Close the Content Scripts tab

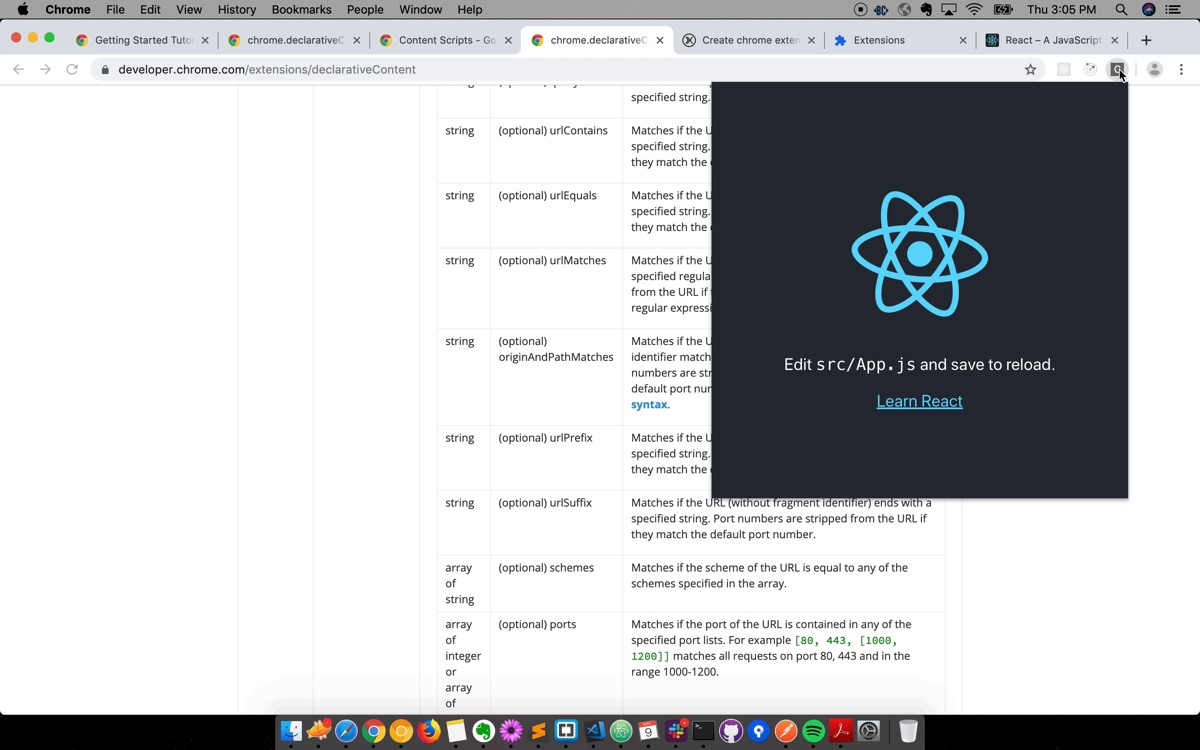(x=508, y=41)
